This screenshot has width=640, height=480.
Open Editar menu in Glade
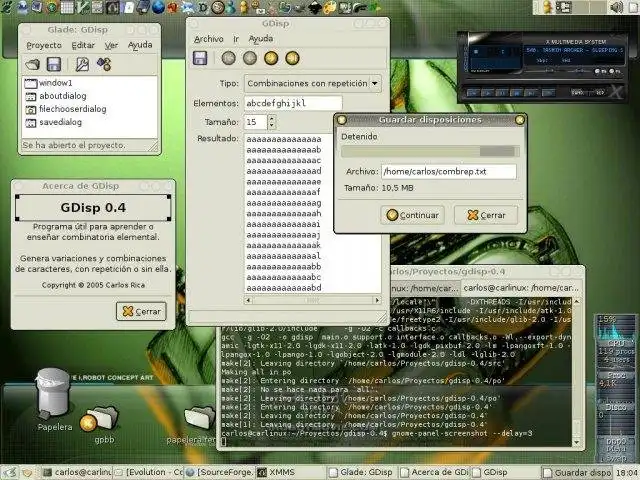83,45
